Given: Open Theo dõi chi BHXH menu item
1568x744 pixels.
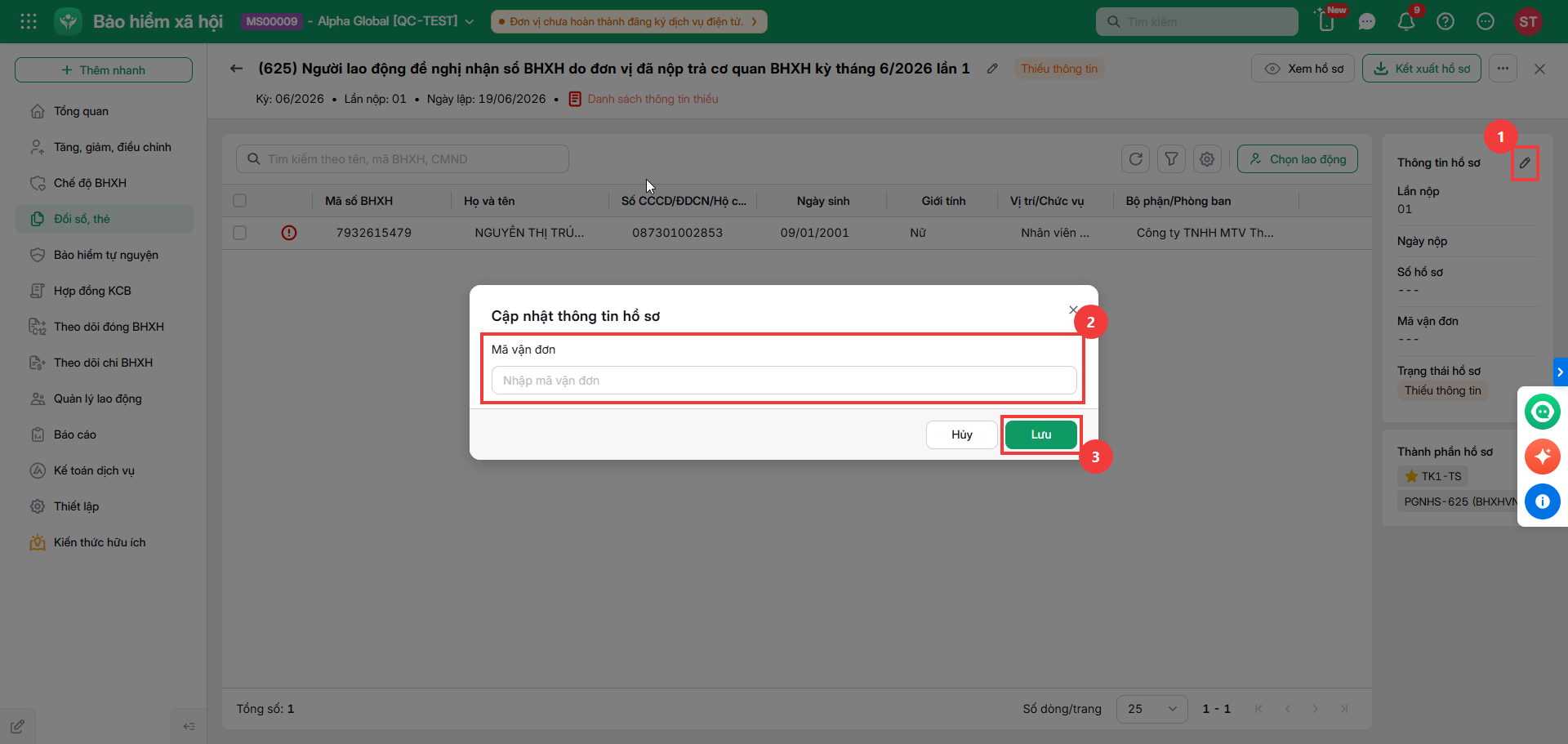Looking at the screenshot, I should pos(105,363).
